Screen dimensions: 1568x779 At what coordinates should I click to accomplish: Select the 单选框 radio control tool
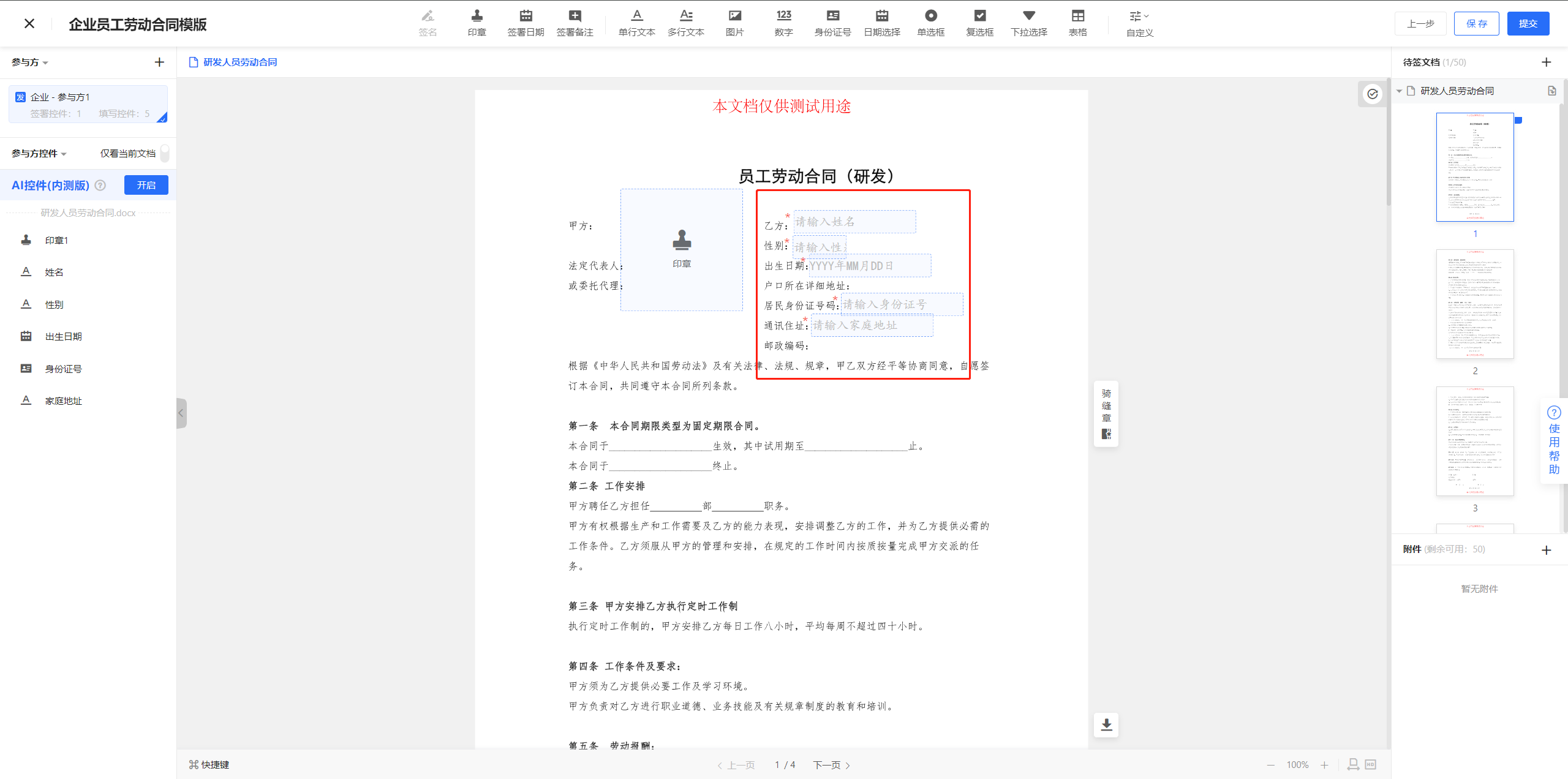tap(930, 23)
